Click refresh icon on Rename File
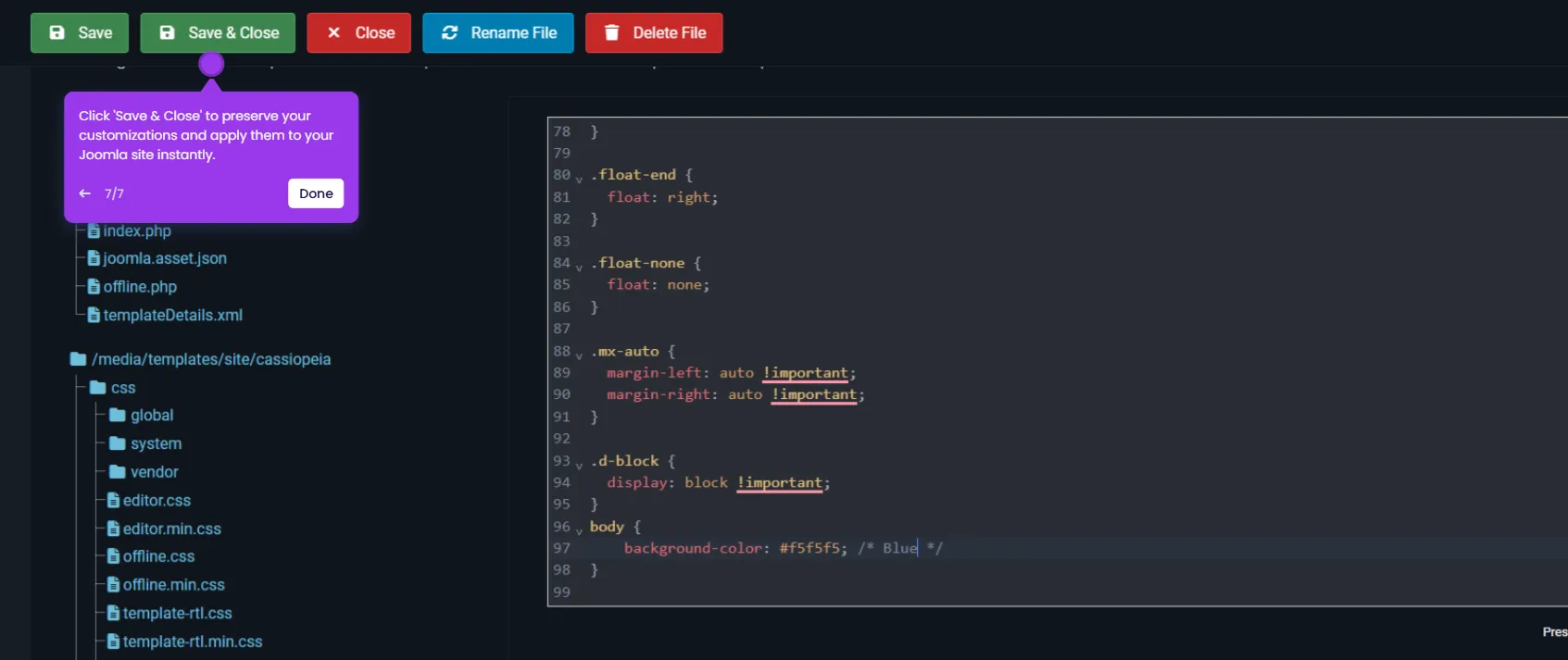 (x=450, y=32)
